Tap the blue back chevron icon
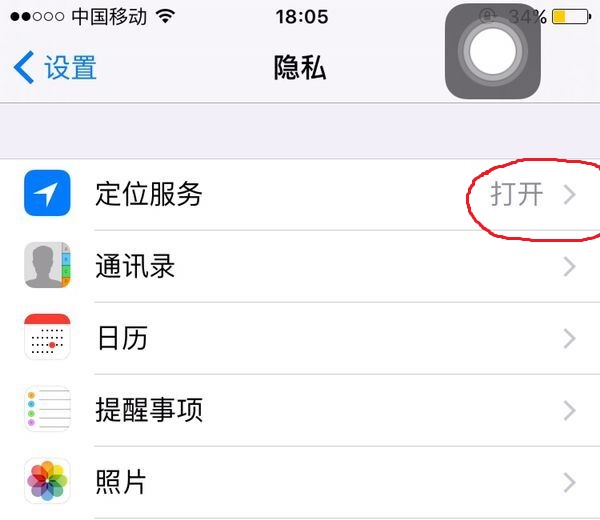600x520 pixels. click(x=24, y=67)
